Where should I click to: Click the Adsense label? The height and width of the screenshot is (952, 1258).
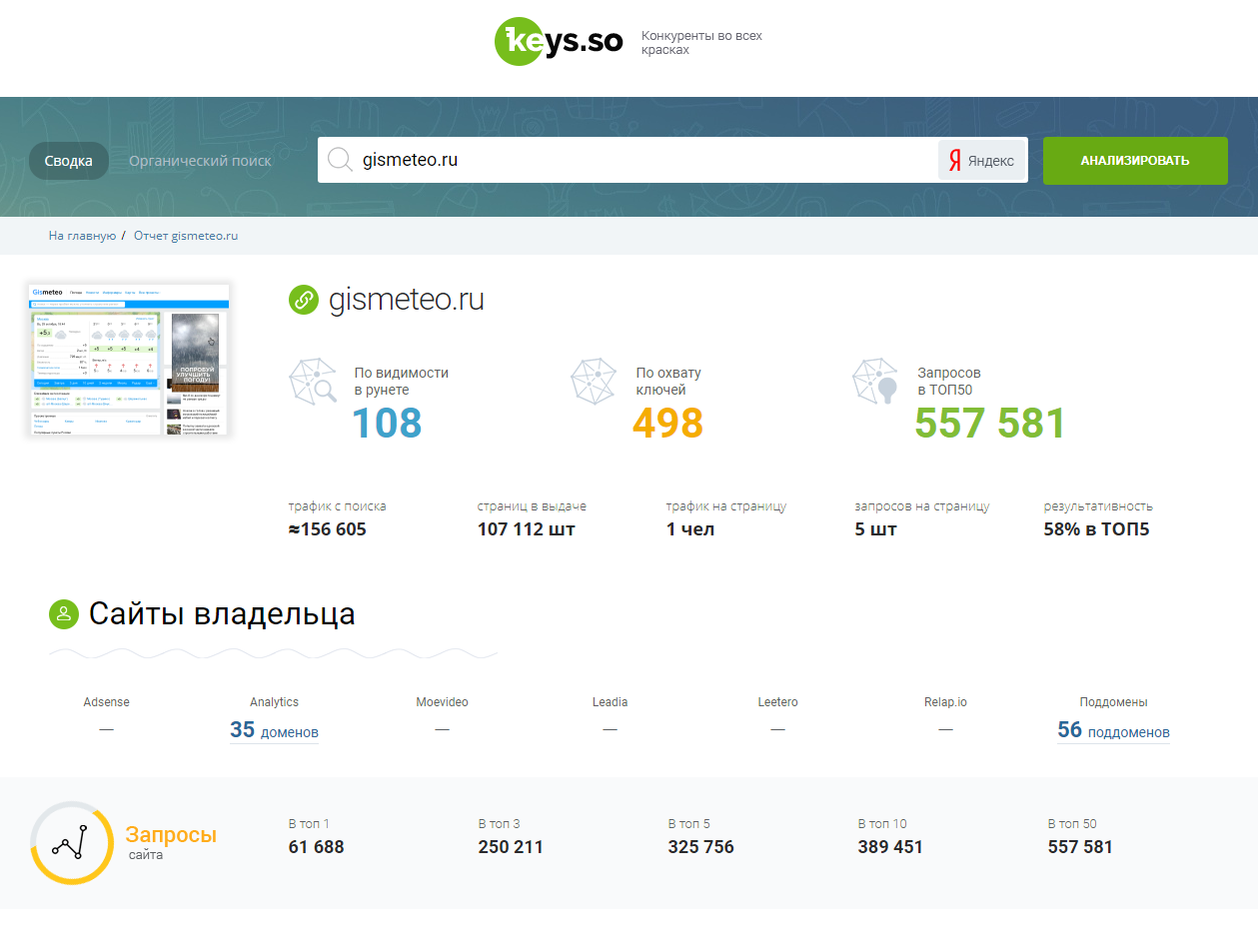107,702
